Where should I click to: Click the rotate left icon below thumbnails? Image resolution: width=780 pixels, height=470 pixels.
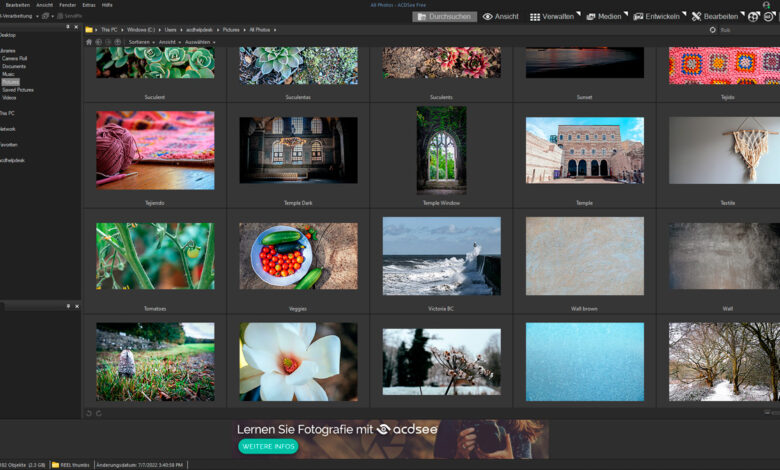pyautogui.click(x=89, y=413)
